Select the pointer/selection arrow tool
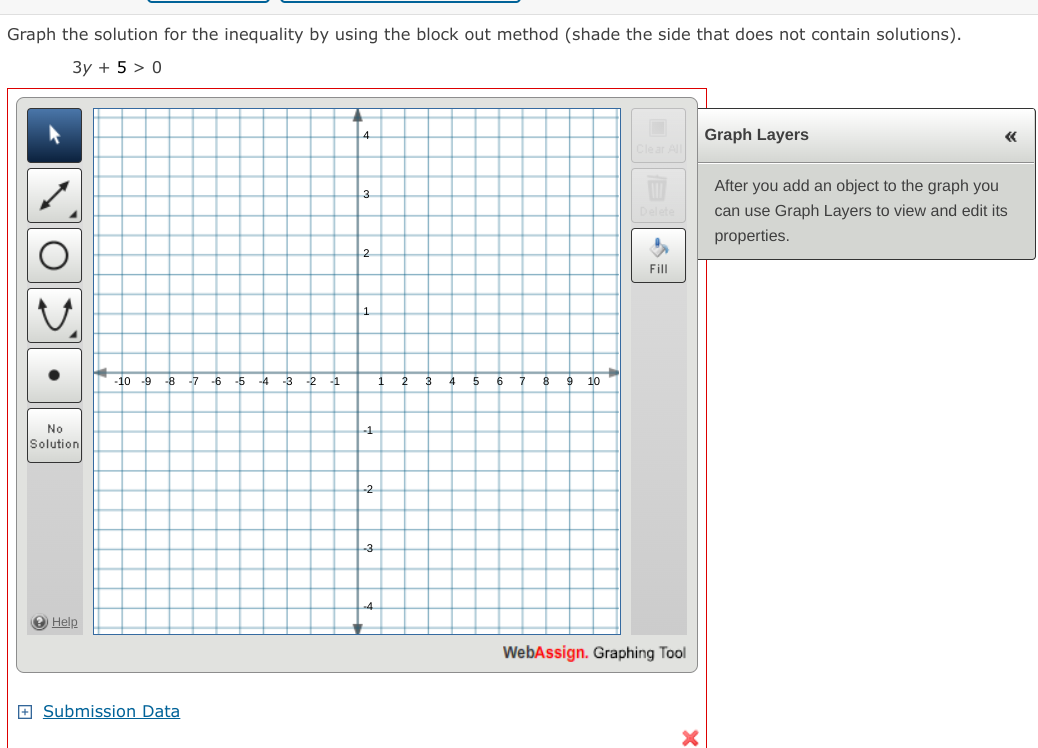Screen dimensions: 1038x748 click(54, 134)
